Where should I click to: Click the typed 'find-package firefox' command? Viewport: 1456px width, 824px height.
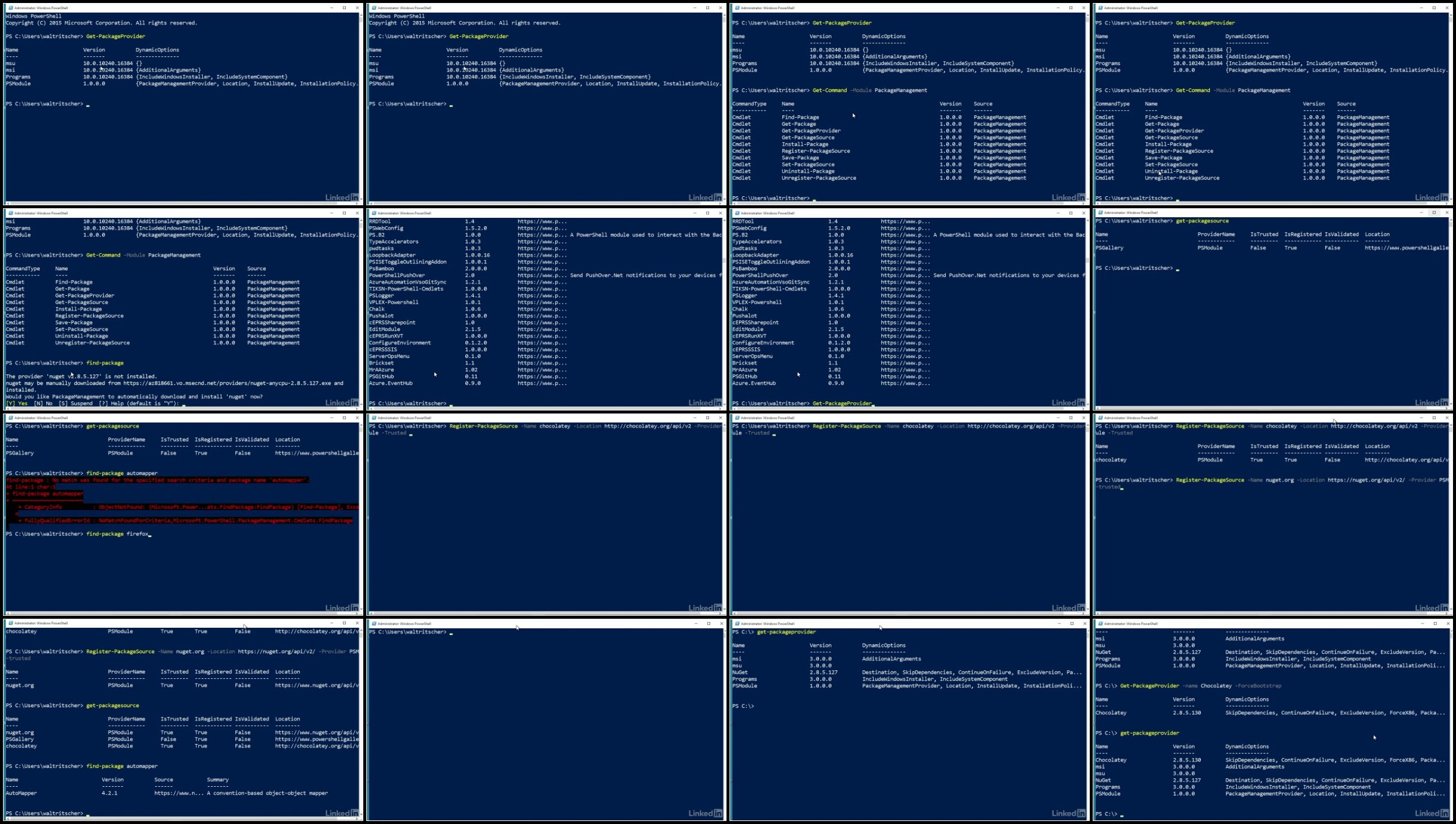tap(117, 534)
